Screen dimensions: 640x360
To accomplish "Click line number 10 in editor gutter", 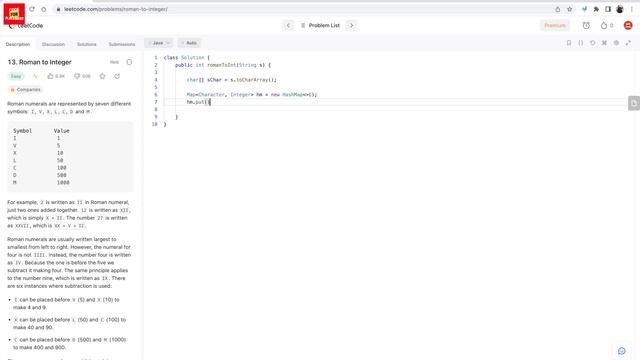I will click(154, 124).
